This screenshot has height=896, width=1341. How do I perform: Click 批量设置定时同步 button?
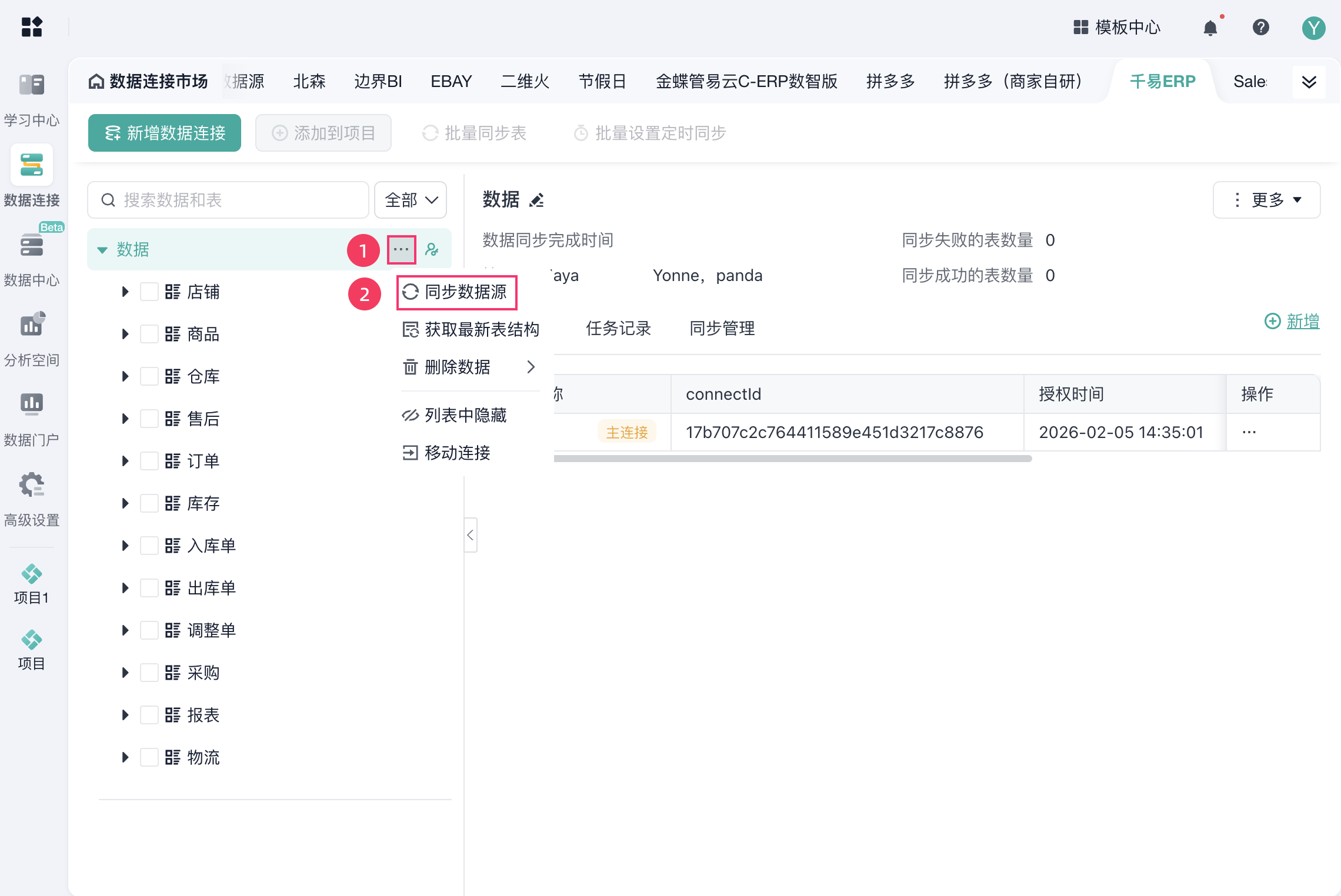tap(650, 133)
